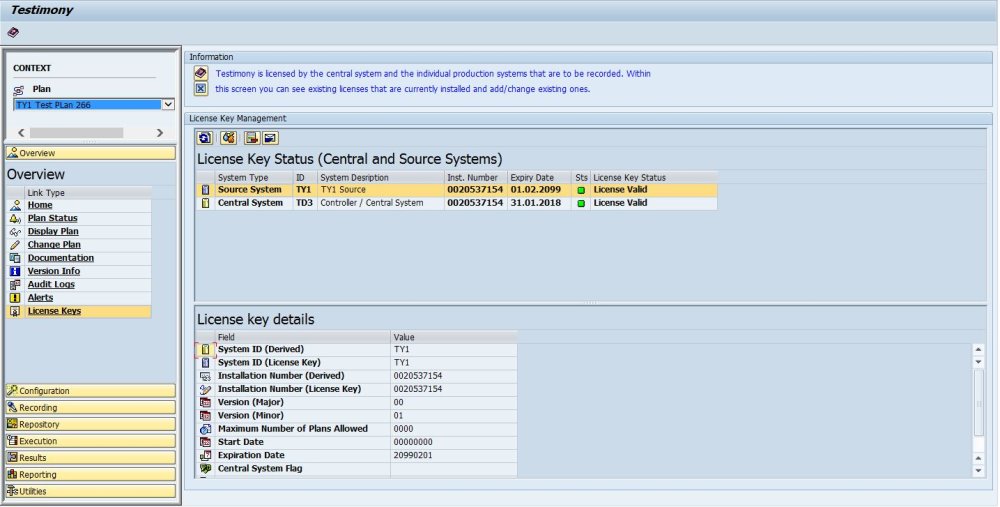1000x507 pixels.
Task: Click the icon beside Audit Logs
Action: tap(15, 284)
